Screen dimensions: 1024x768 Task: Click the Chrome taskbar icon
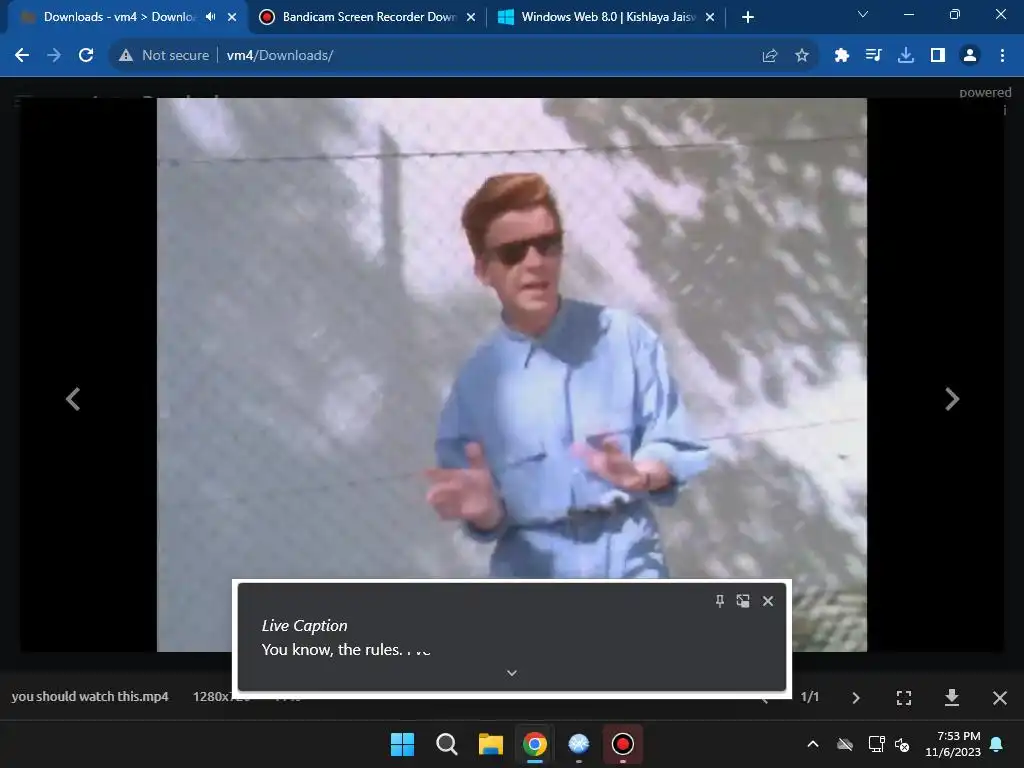click(535, 744)
